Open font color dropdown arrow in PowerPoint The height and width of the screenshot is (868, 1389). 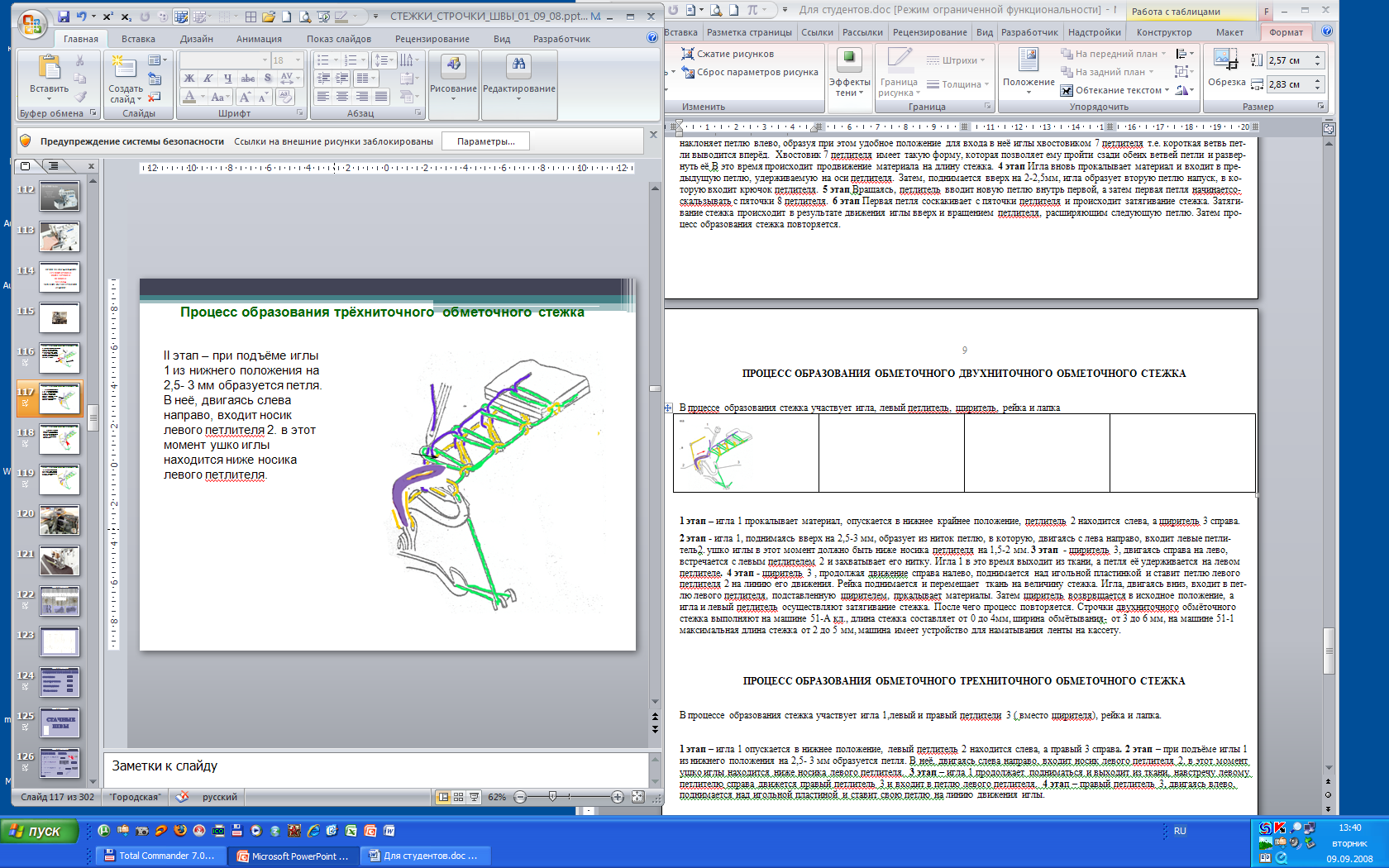click(x=203, y=97)
